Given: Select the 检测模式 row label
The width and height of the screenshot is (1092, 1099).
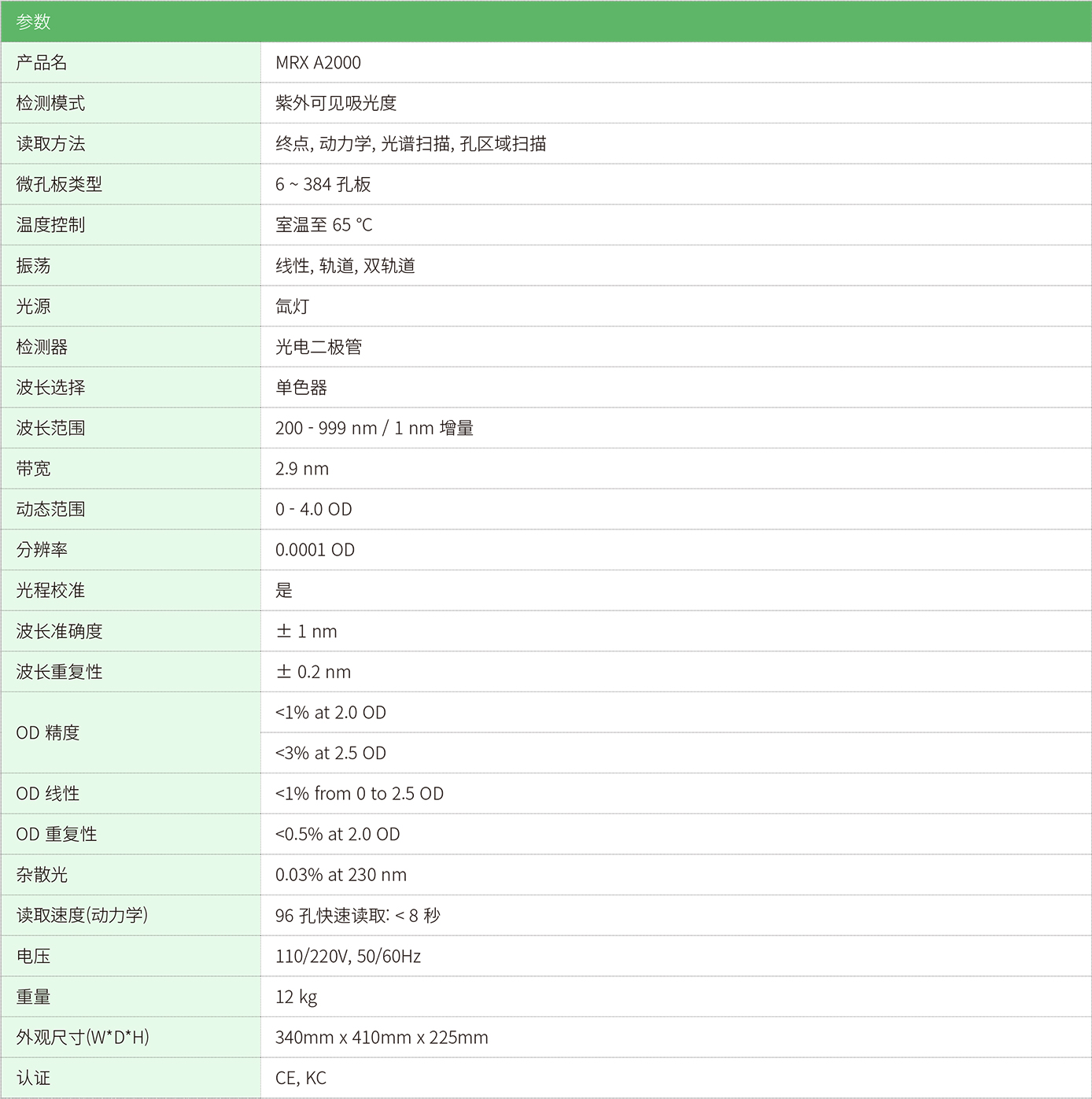Looking at the screenshot, I should pyautogui.click(x=50, y=103).
